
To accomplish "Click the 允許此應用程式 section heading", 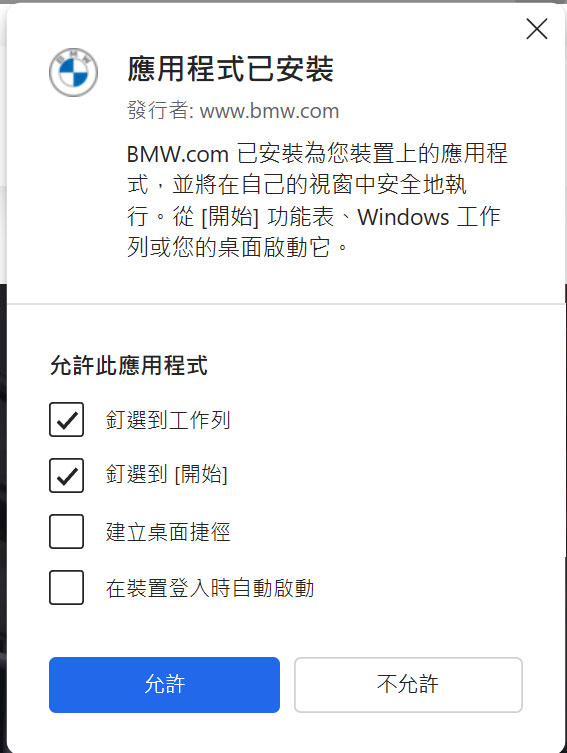I will click(129, 365).
